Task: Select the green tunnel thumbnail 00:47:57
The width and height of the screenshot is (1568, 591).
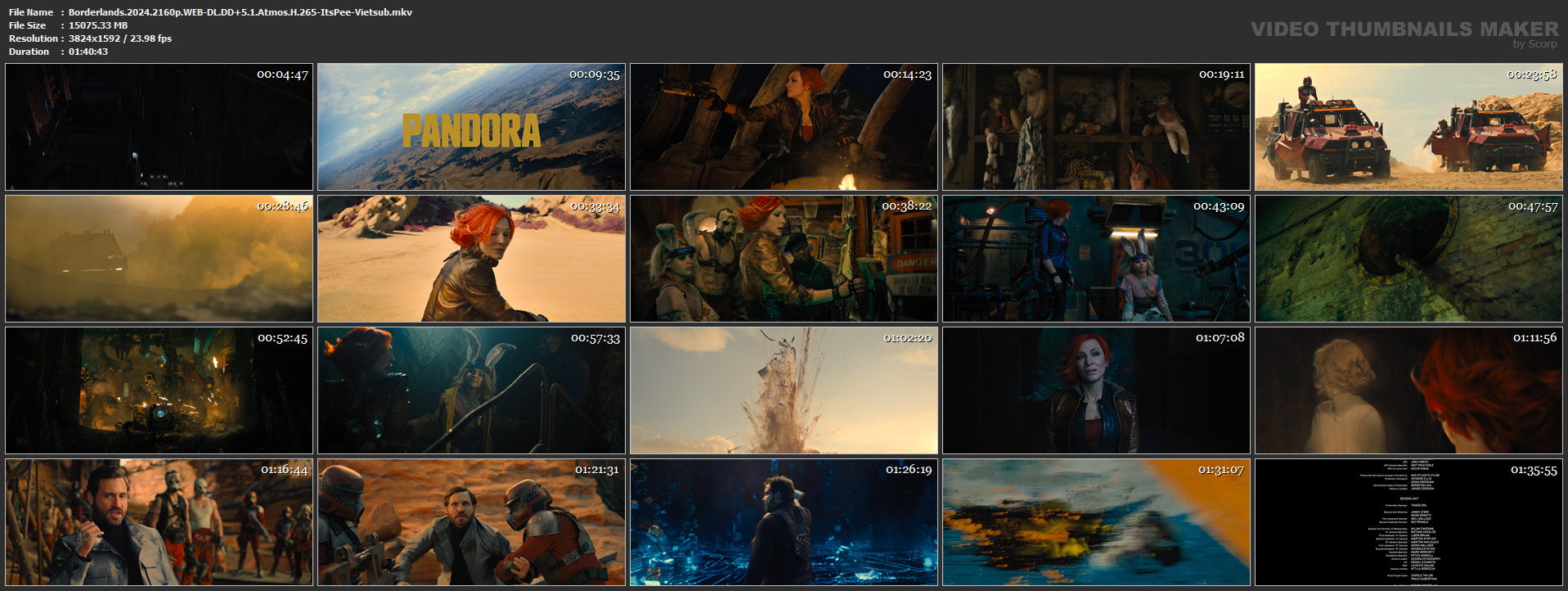Action: 1409,259
